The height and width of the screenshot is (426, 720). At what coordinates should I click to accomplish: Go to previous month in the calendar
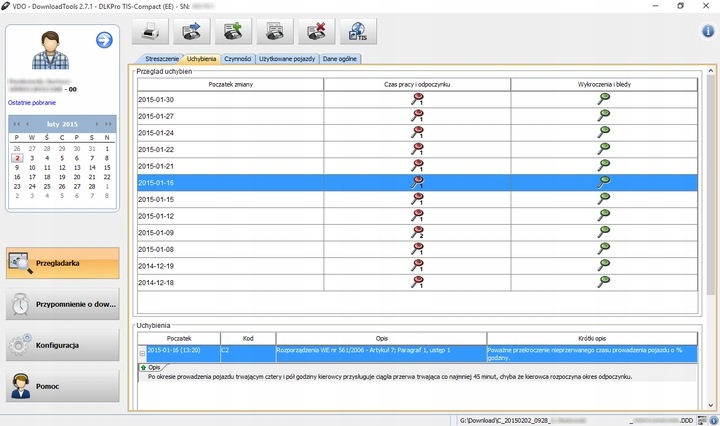click(x=27, y=124)
